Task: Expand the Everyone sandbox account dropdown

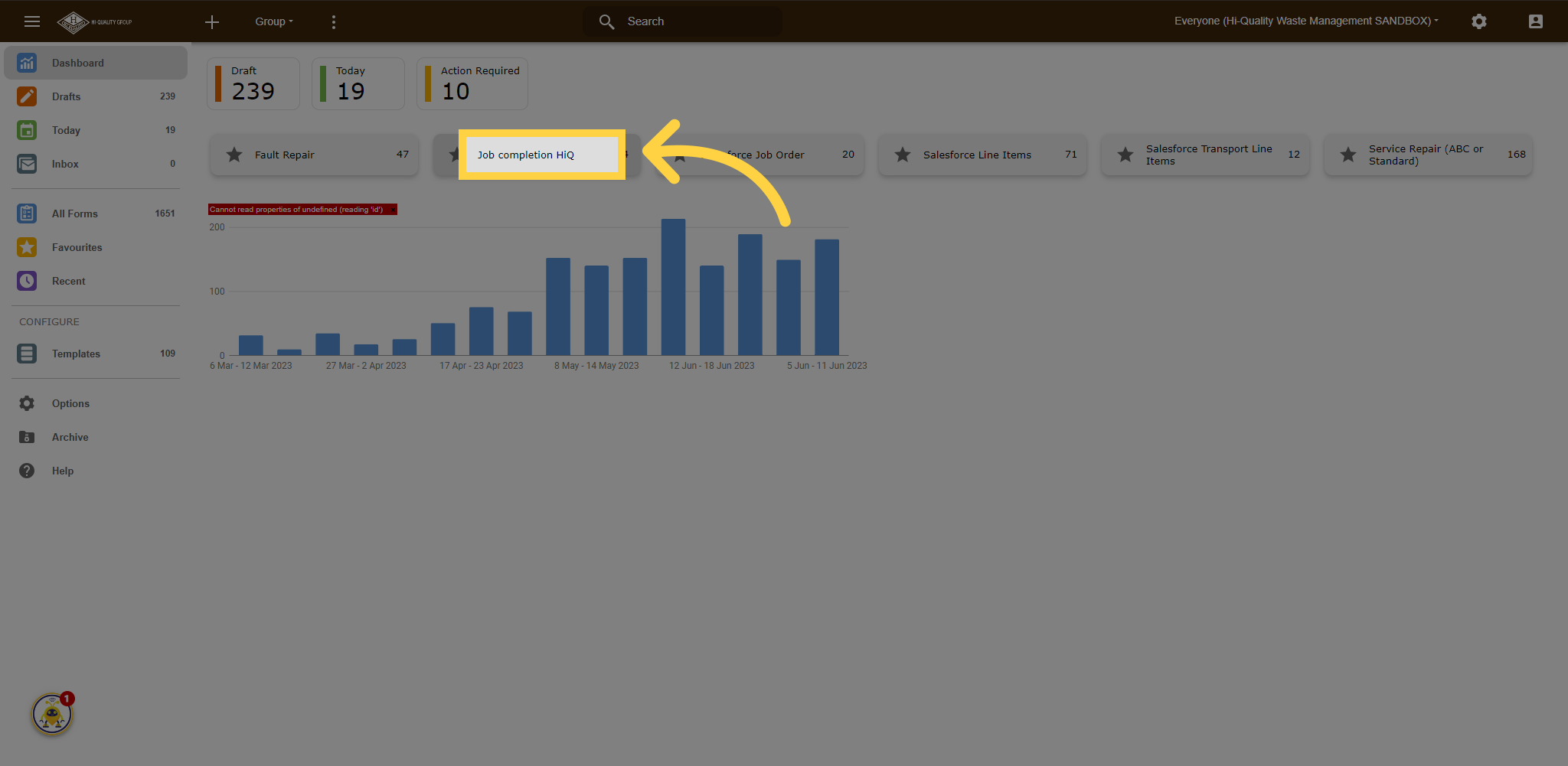Action: click(x=1306, y=21)
